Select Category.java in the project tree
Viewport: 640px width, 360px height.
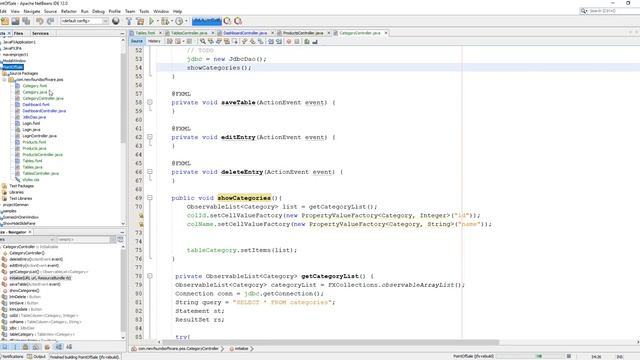point(35,92)
